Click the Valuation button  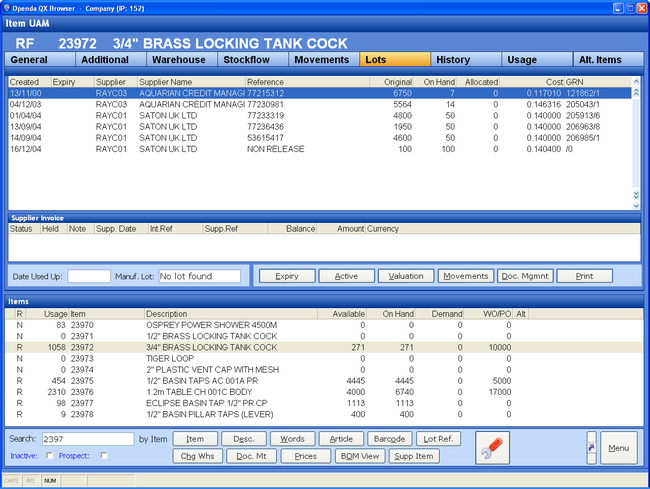406,276
